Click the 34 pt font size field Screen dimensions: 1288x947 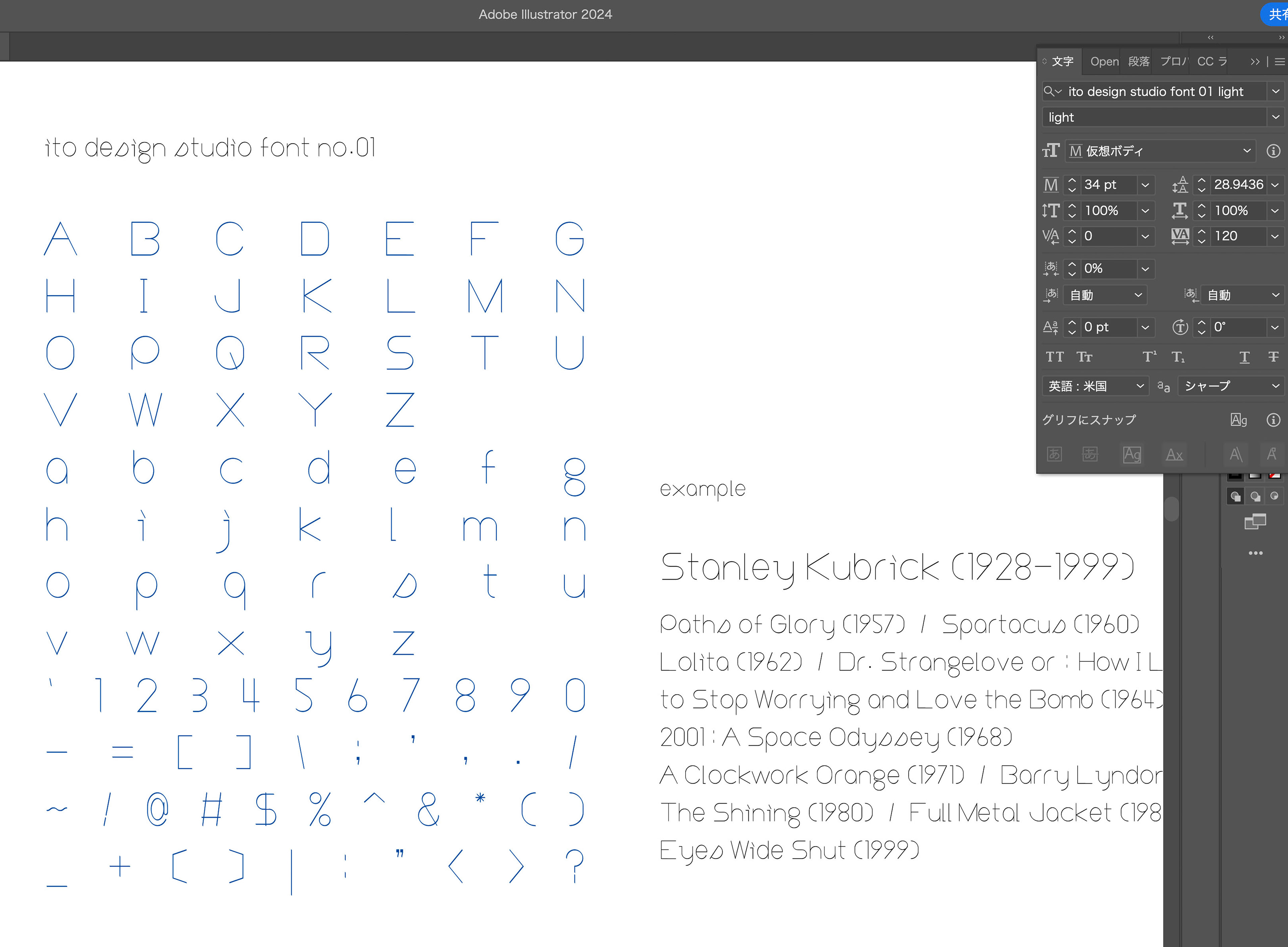[x=1106, y=184]
